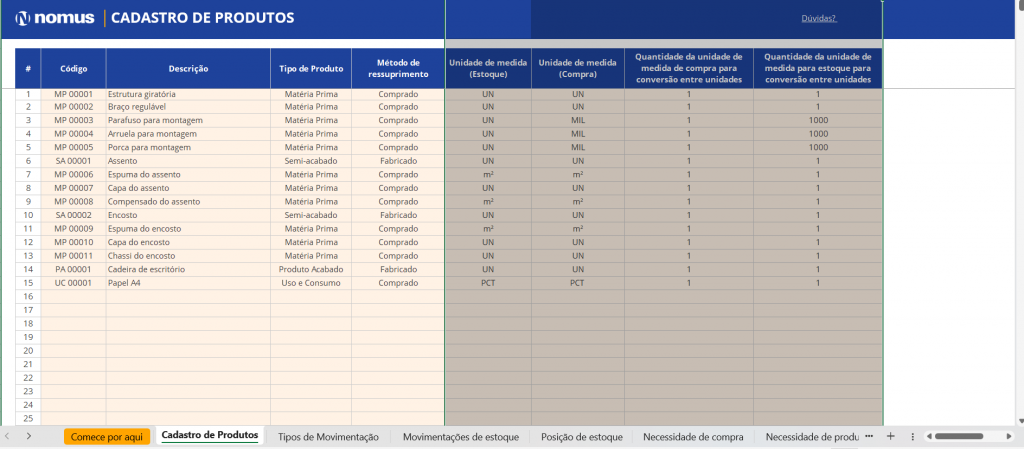Select Tipo de Produto cell for Papel A4
1024x449 pixels.
(x=310, y=283)
